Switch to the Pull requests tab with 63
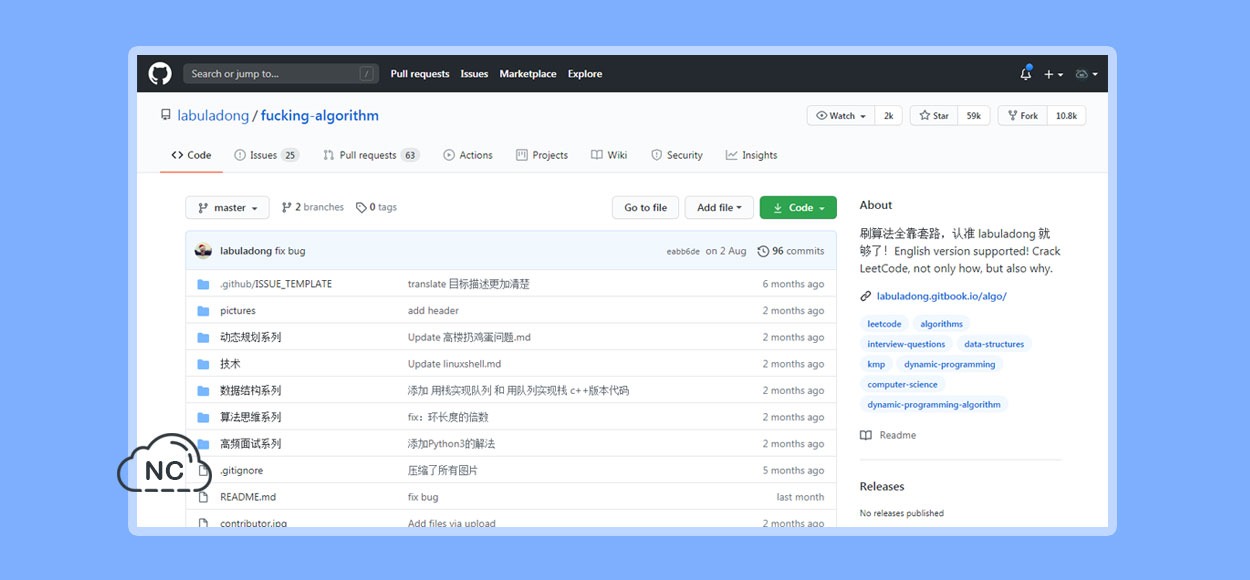The width and height of the screenshot is (1250, 580). pyautogui.click(x=371, y=155)
